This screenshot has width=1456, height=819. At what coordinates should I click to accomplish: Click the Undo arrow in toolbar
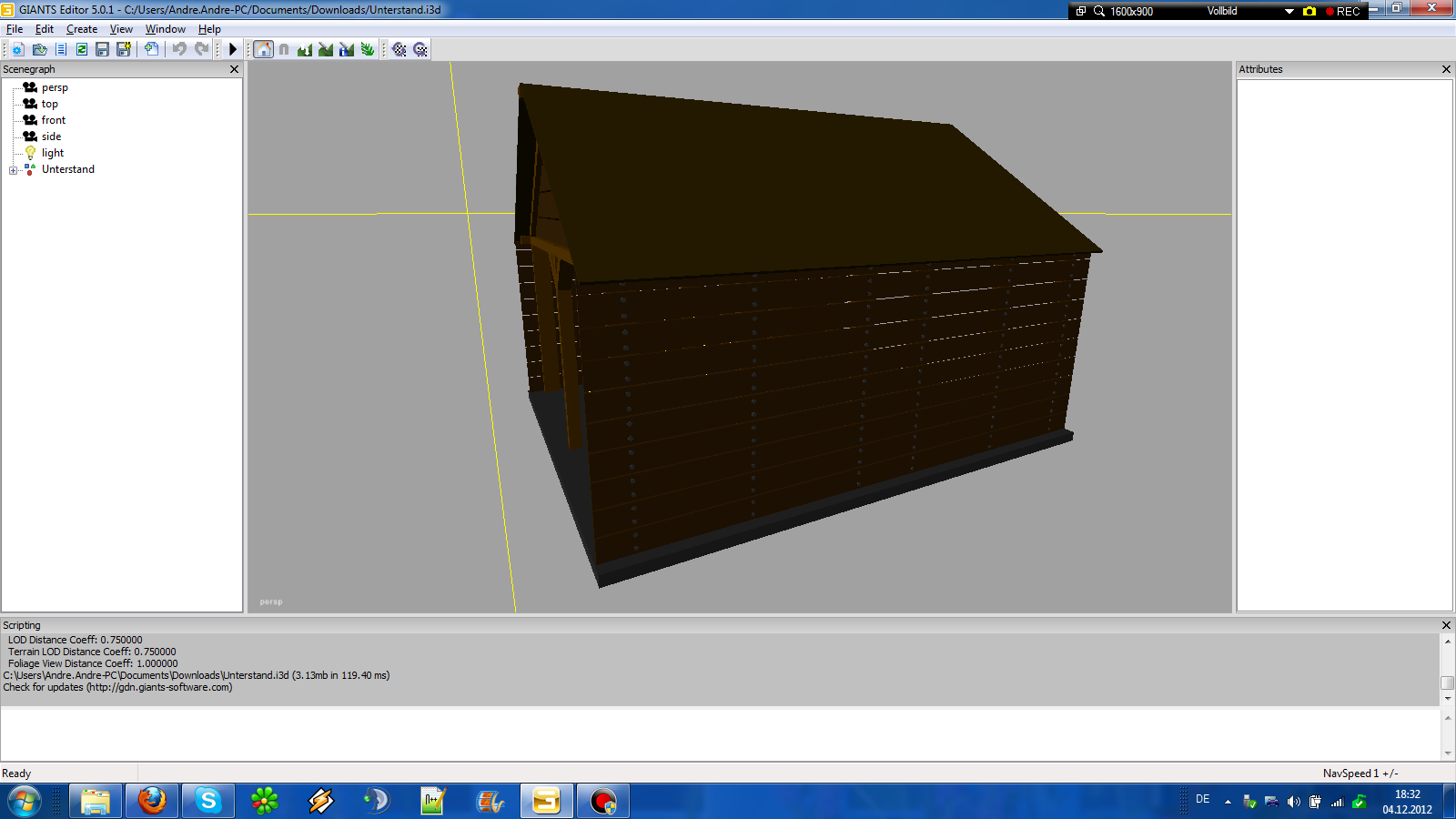click(179, 49)
